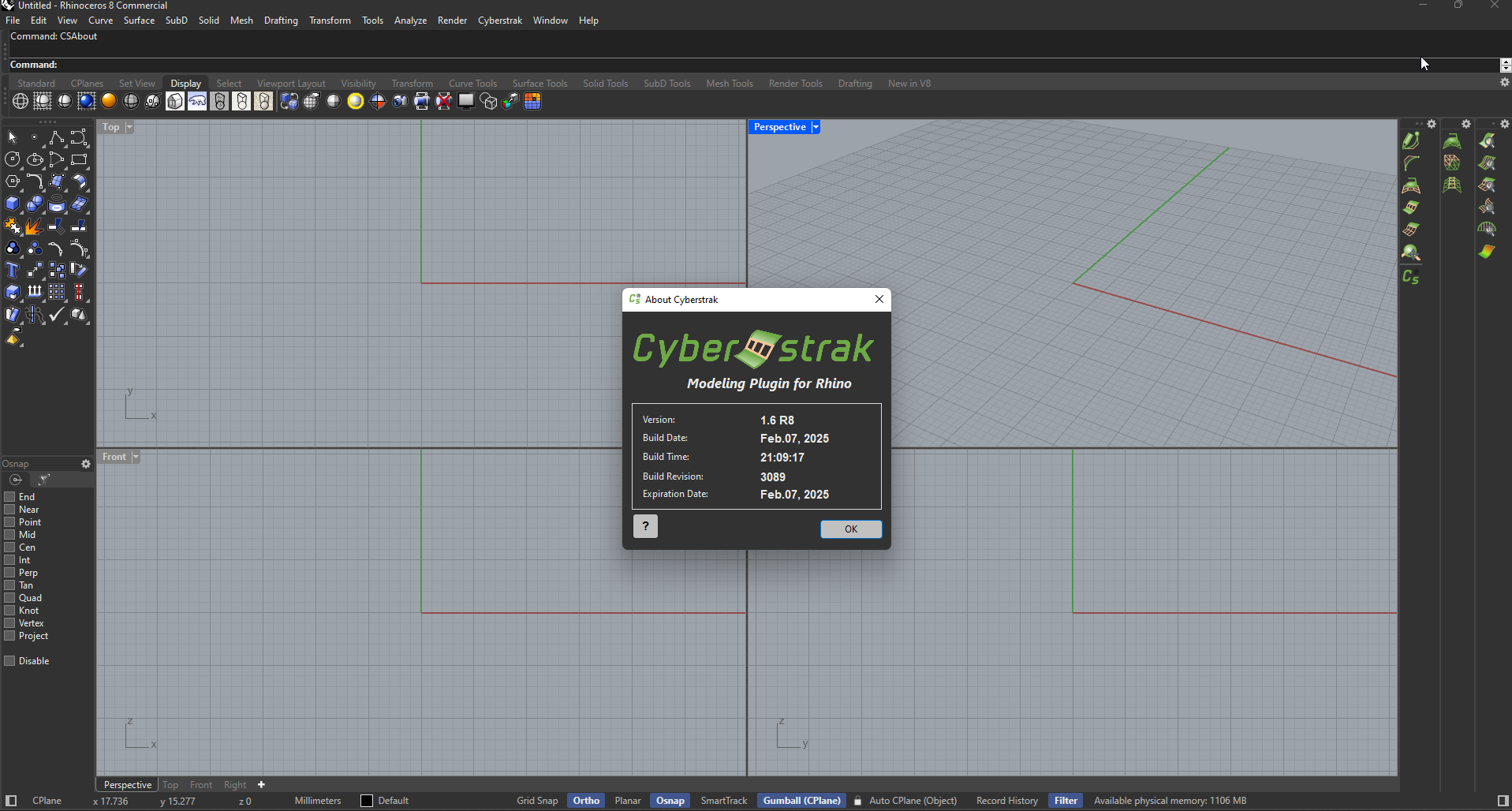Check the Int osnap checkbox
1512x811 pixels.
[10, 560]
